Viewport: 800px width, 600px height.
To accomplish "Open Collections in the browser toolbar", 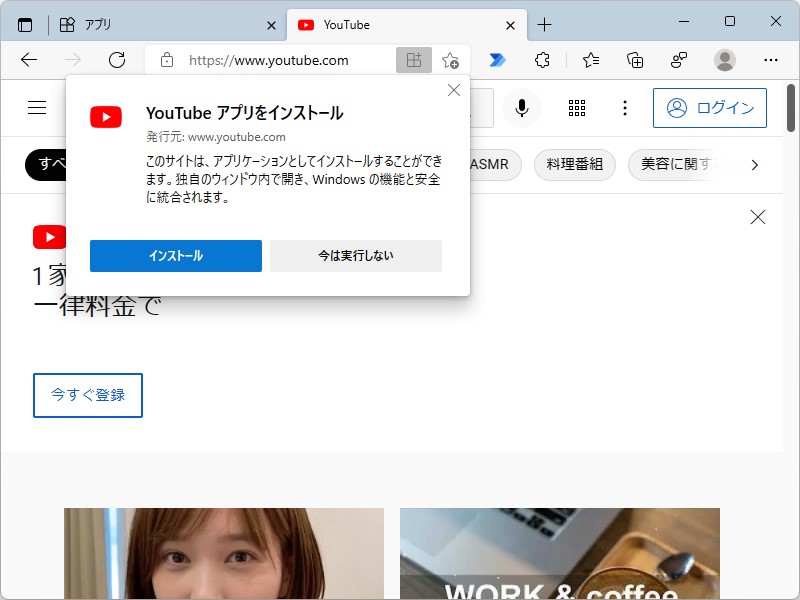I will click(634, 60).
